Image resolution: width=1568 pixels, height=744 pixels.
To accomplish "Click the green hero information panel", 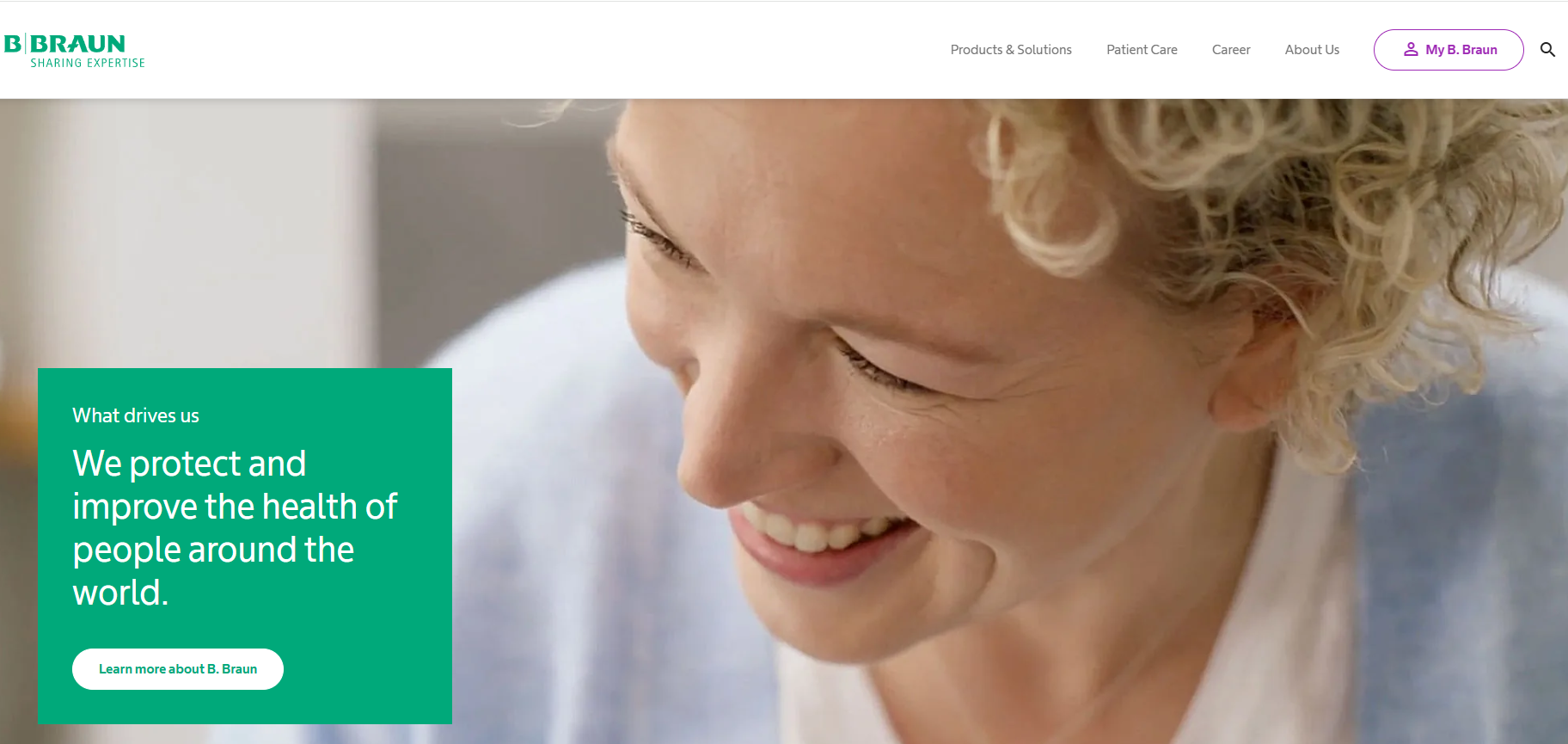I will pyautogui.click(x=245, y=546).
